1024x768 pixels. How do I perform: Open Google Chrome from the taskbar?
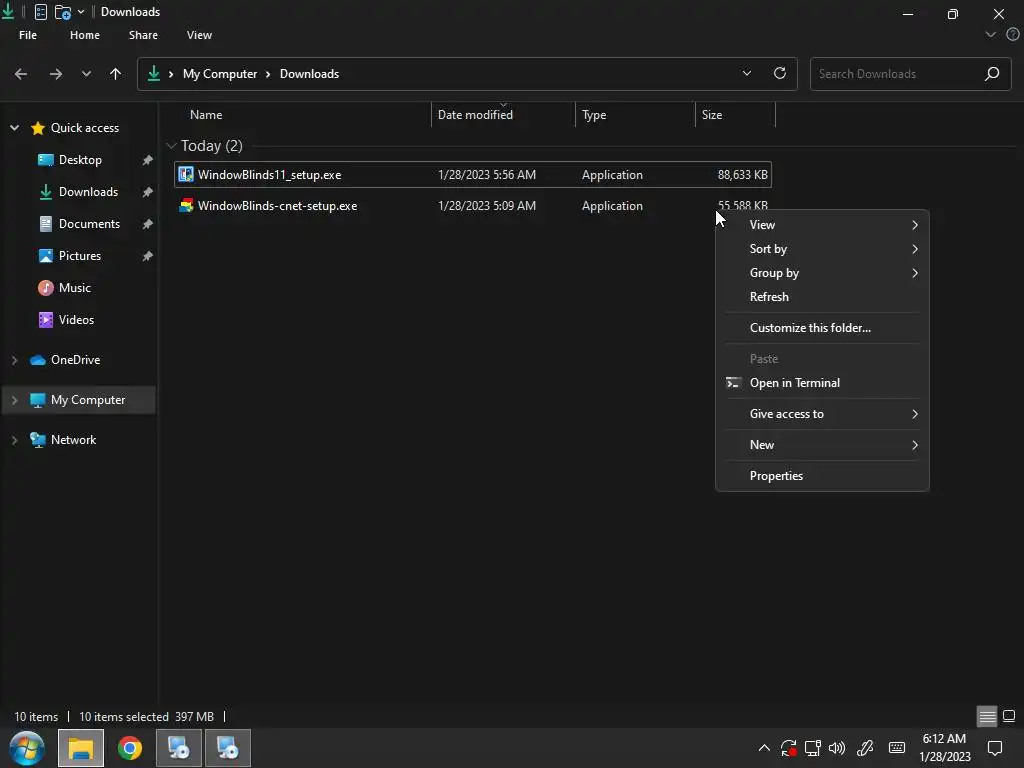point(130,748)
